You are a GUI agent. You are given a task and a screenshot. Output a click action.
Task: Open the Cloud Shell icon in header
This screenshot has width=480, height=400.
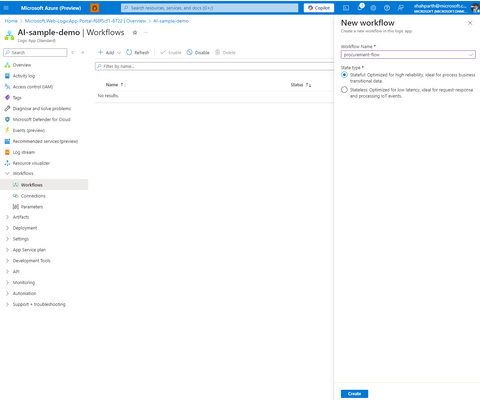point(346,8)
